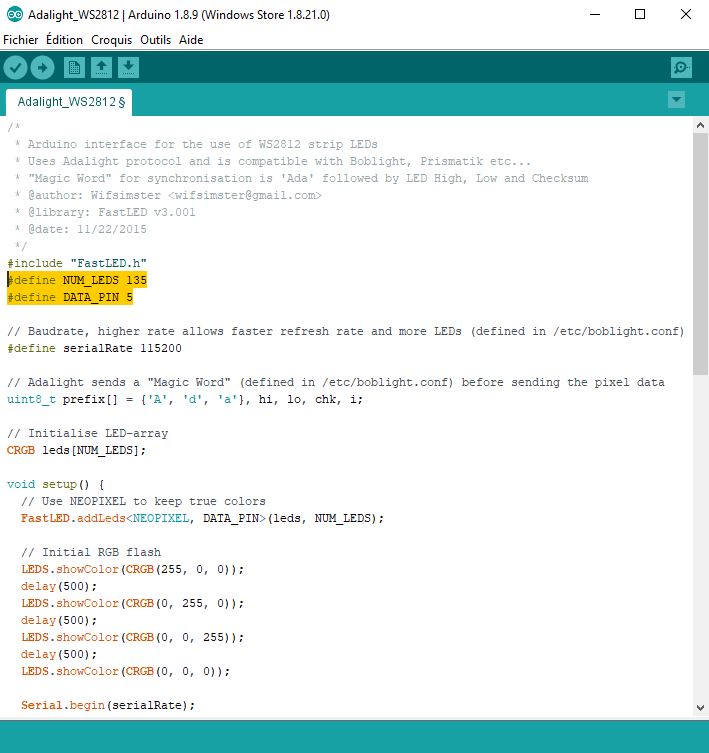Click the highlighted '#define NUM_LEDS 135' line
This screenshot has height=753, width=709.
tap(77, 280)
